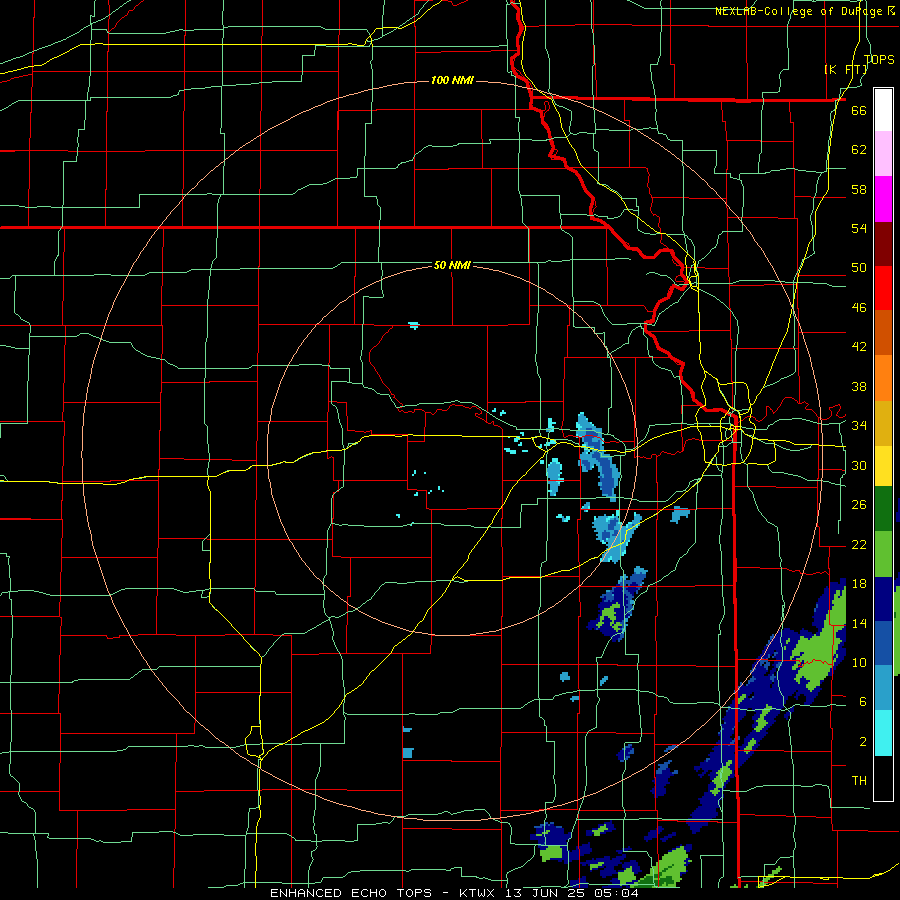Image resolution: width=900 pixels, height=900 pixels.
Task: Click the black TH legend segment
Action: [883, 778]
